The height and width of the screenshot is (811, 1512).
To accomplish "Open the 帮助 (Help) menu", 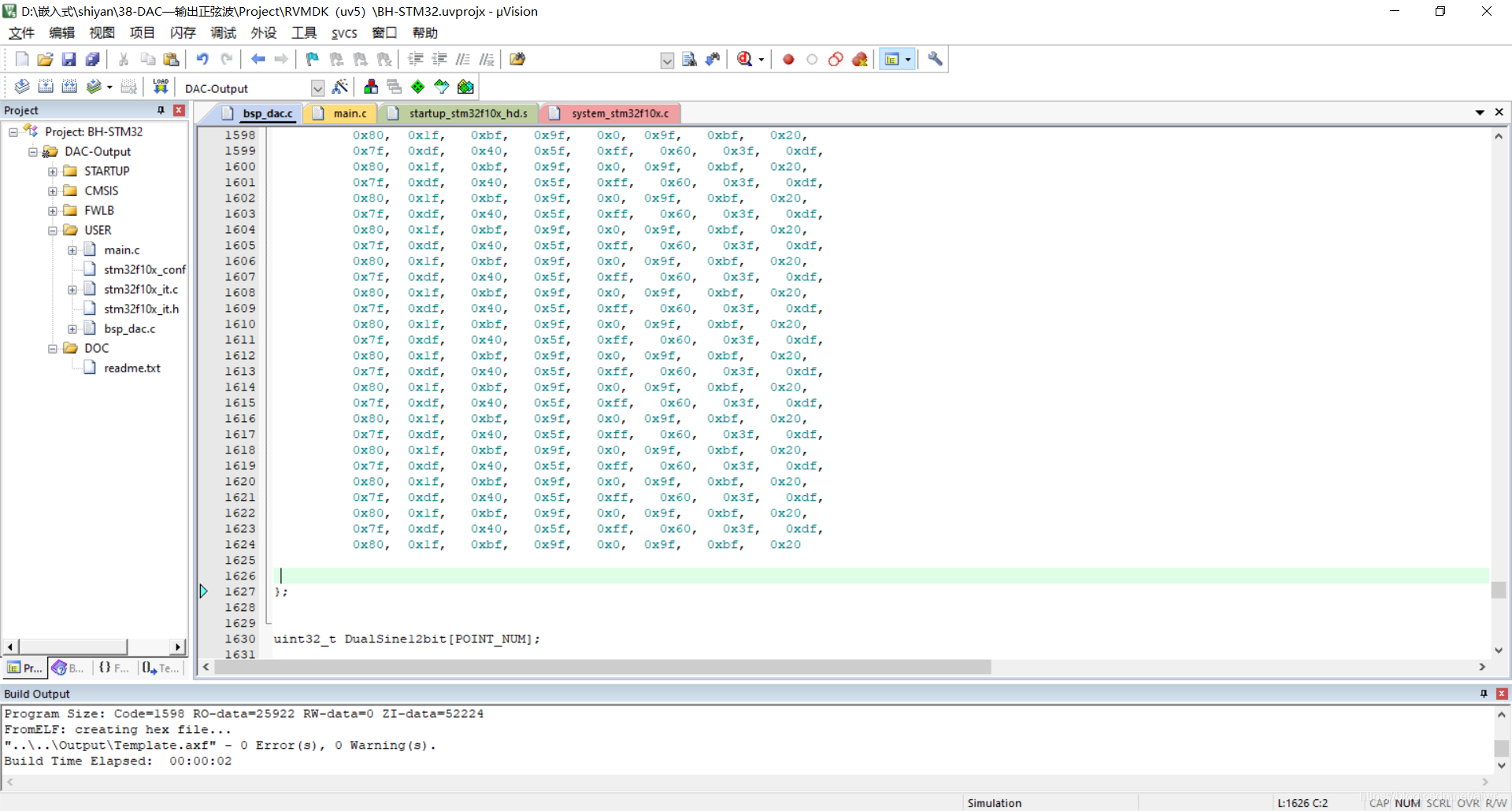I will coord(424,33).
